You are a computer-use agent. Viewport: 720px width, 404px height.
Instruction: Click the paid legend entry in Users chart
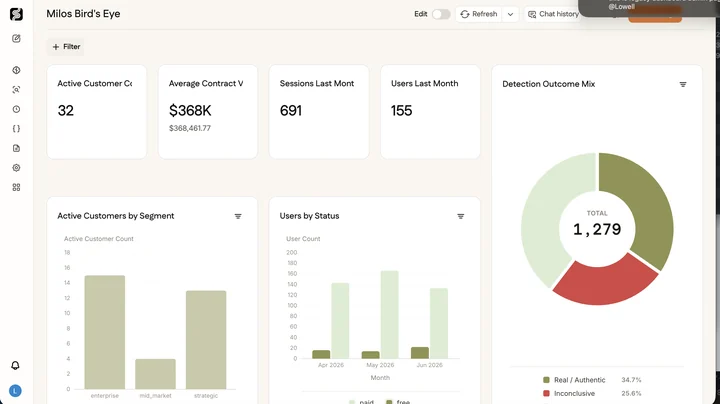pos(361,402)
